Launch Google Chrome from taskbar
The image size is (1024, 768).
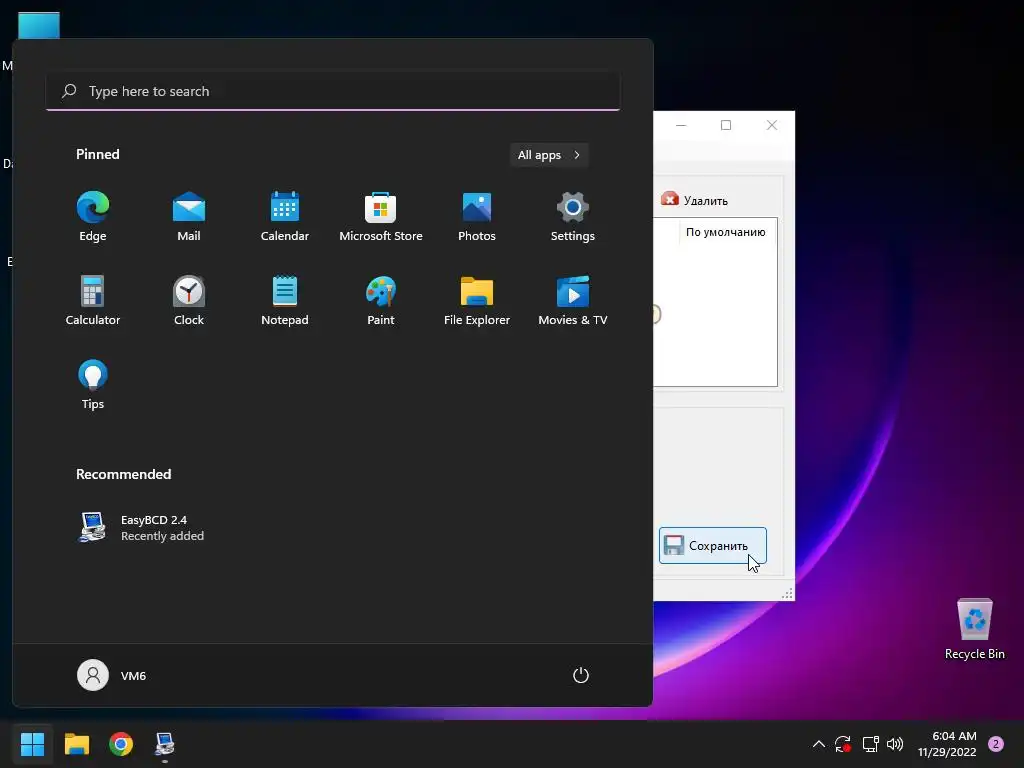click(121, 744)
